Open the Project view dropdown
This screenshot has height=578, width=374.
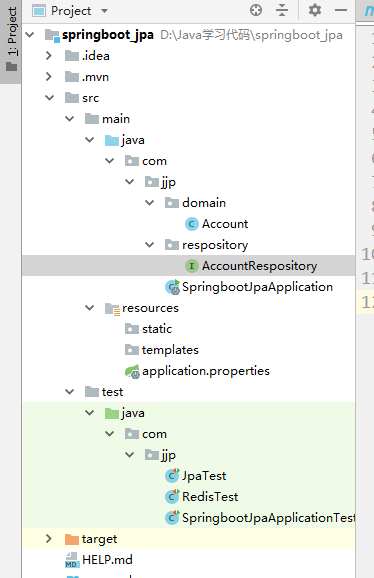tap(105, 11)
